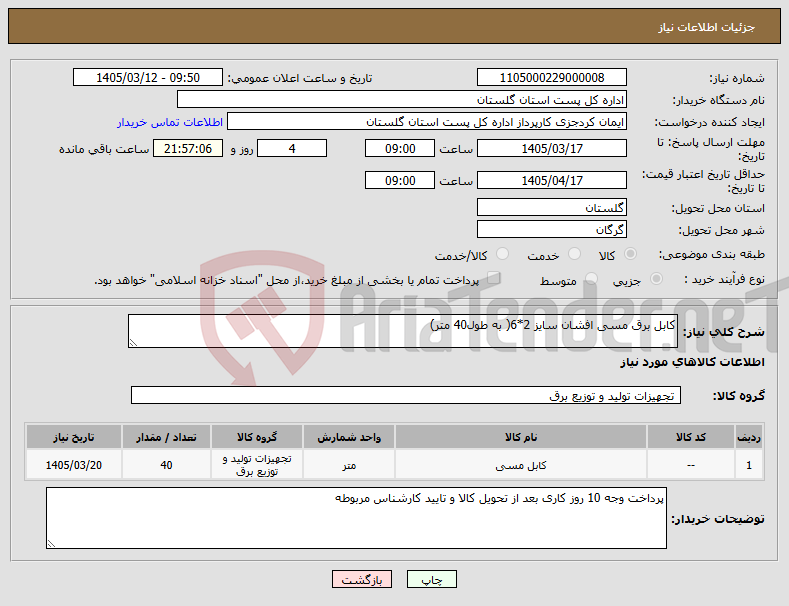Viewport: 789px width, 606px height.
Task: Click the نام کالا column header
Action: [521, 437]
